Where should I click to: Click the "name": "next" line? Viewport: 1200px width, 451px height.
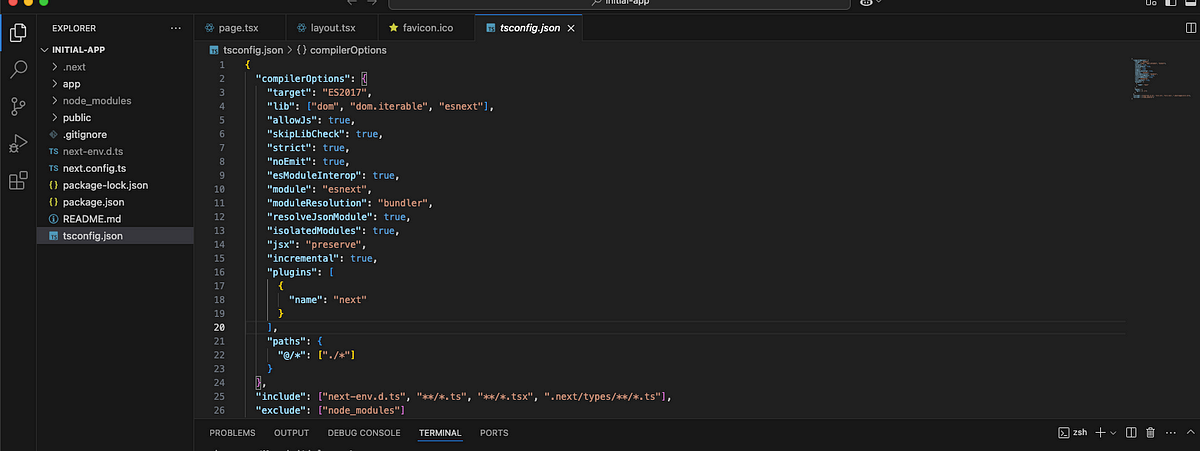click(x=330, y=299)
